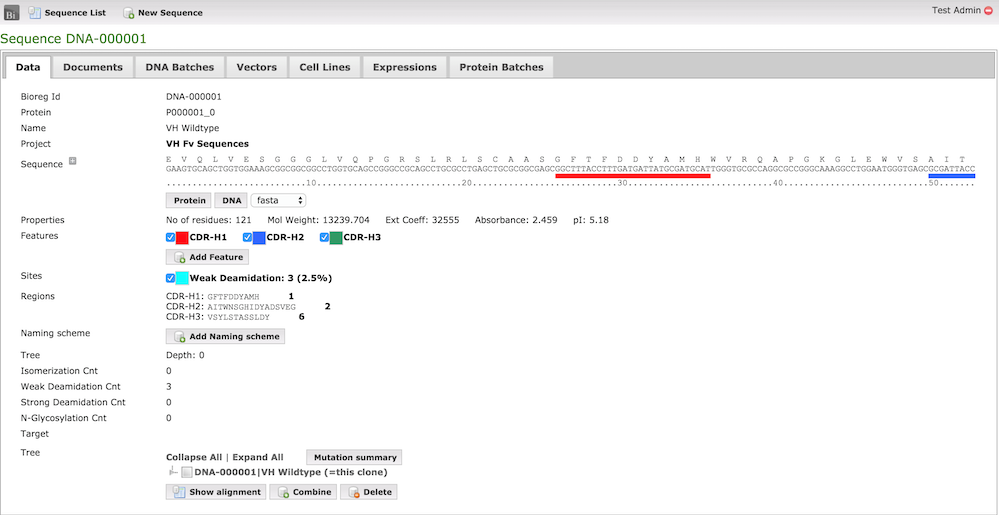
Task: Open the fasta format dropdown
Action: [x=279, y=201]
